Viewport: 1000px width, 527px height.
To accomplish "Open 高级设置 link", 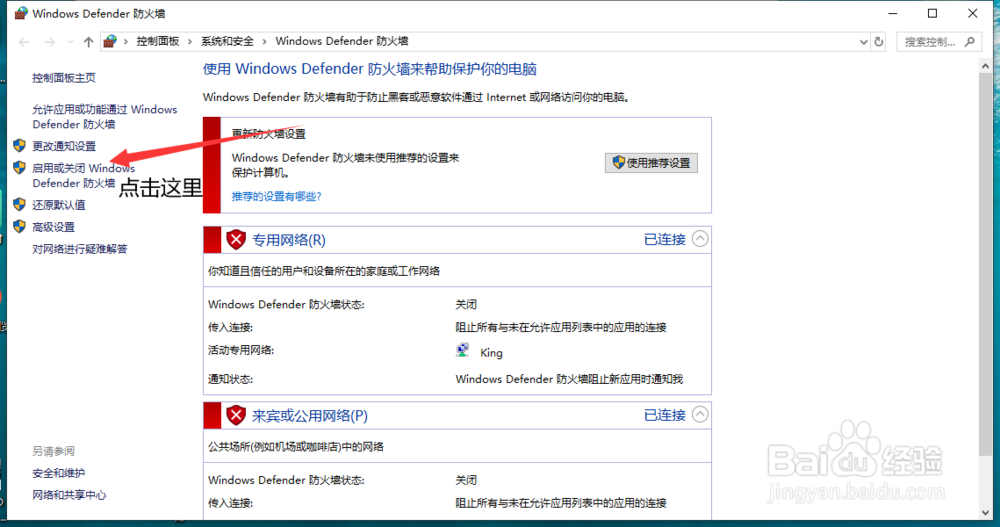I will (x=54, y=227).
